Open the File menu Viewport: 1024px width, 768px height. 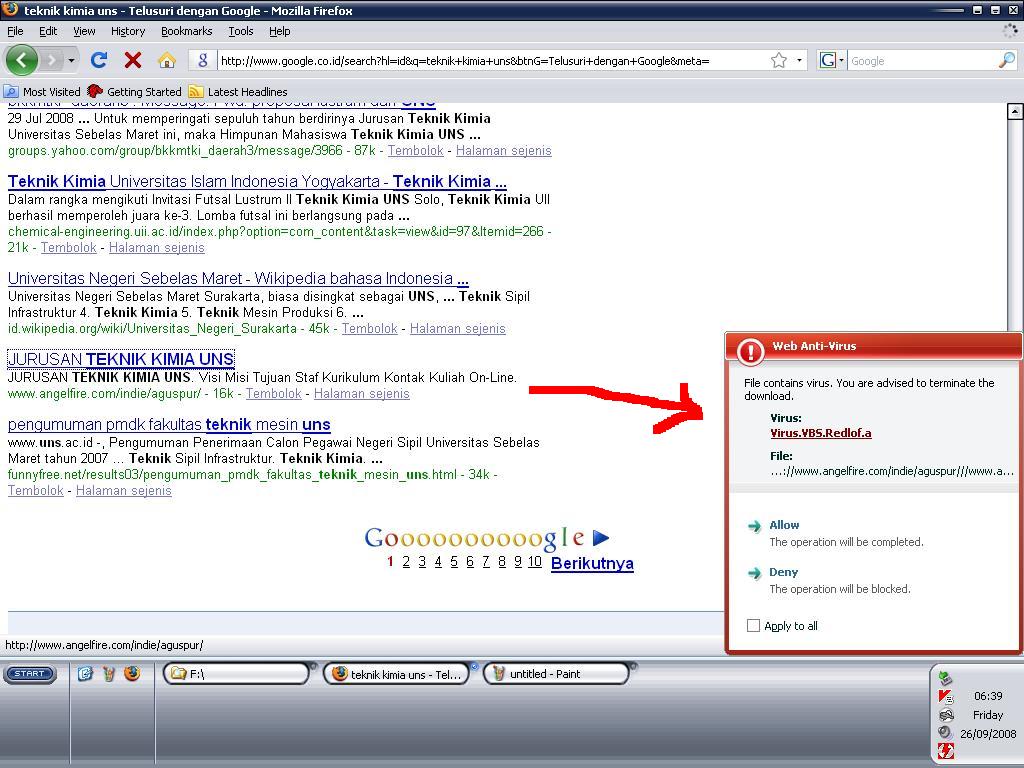point(15,31)
